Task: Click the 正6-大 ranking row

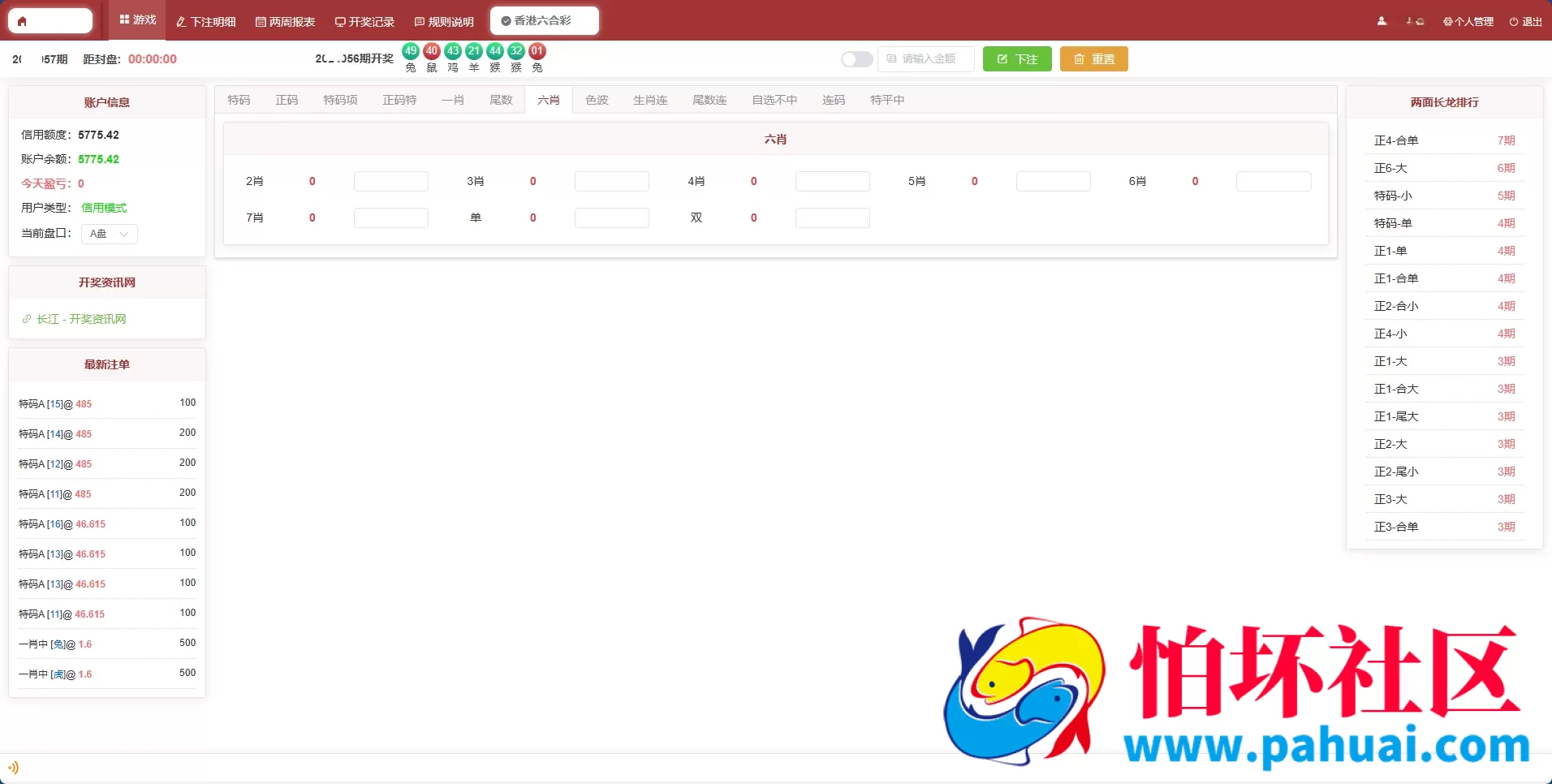Action: [x=1444, y=168]
